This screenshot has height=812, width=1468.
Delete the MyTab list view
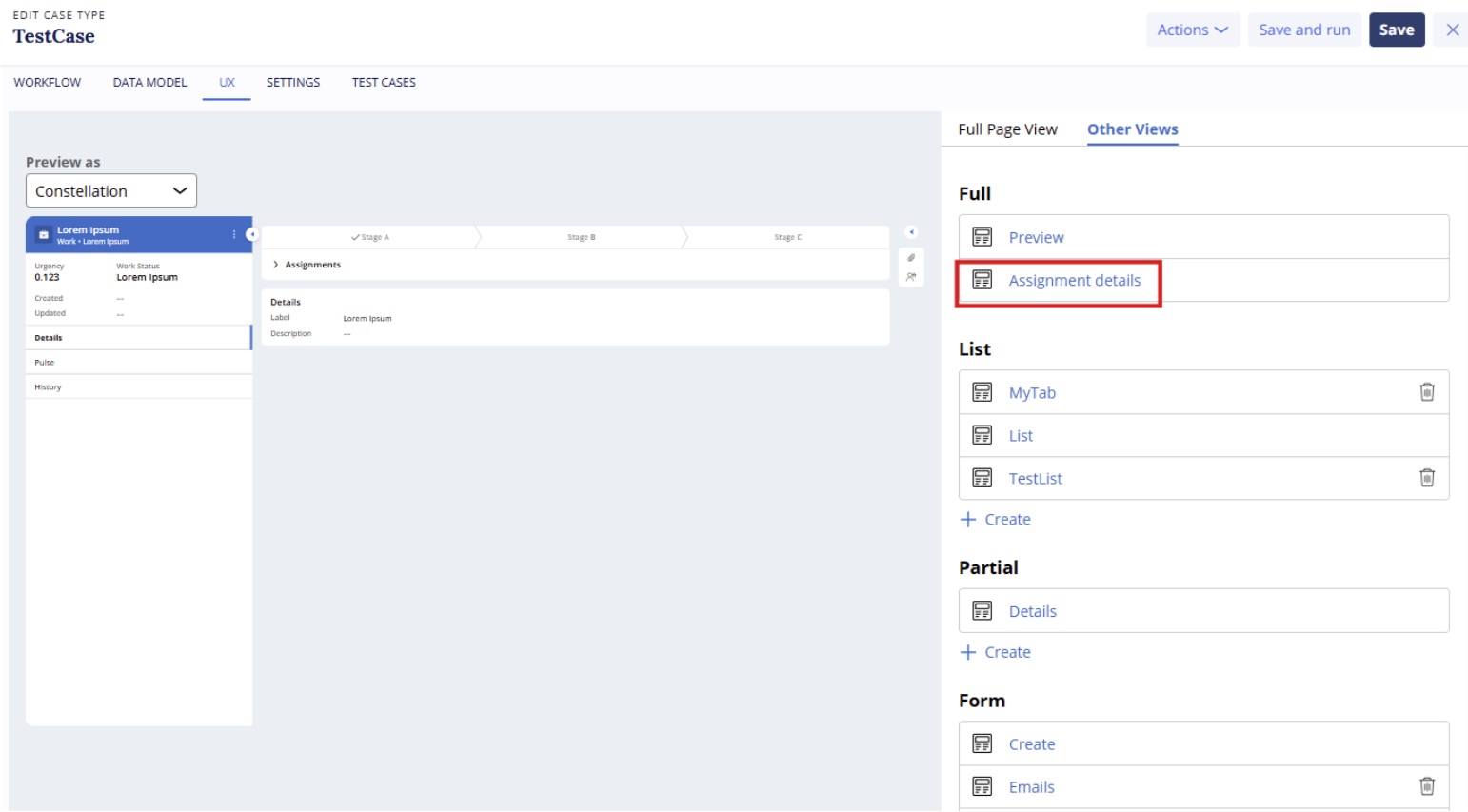pos(1426,392)
